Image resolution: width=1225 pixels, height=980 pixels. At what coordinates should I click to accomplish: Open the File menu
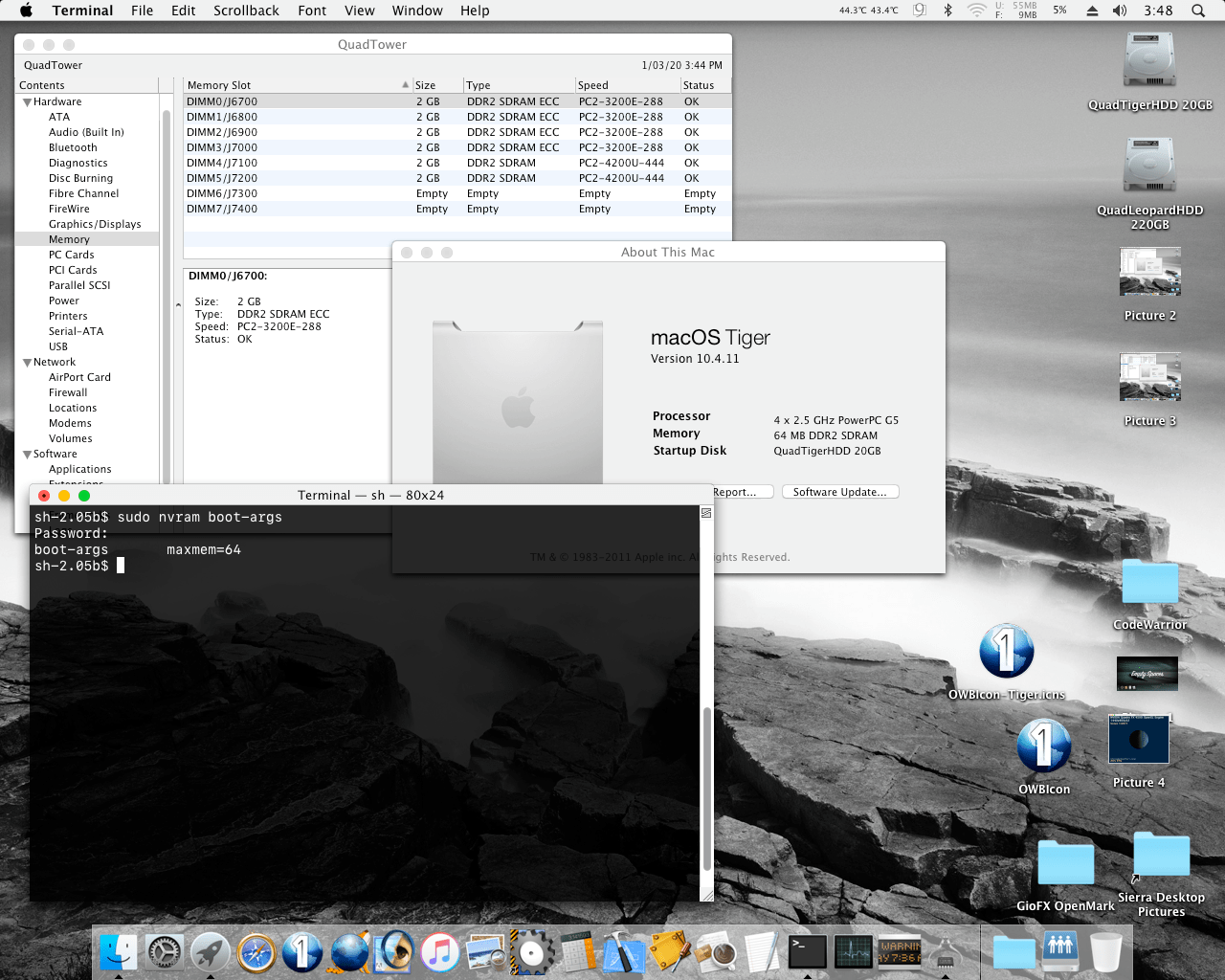142,11
